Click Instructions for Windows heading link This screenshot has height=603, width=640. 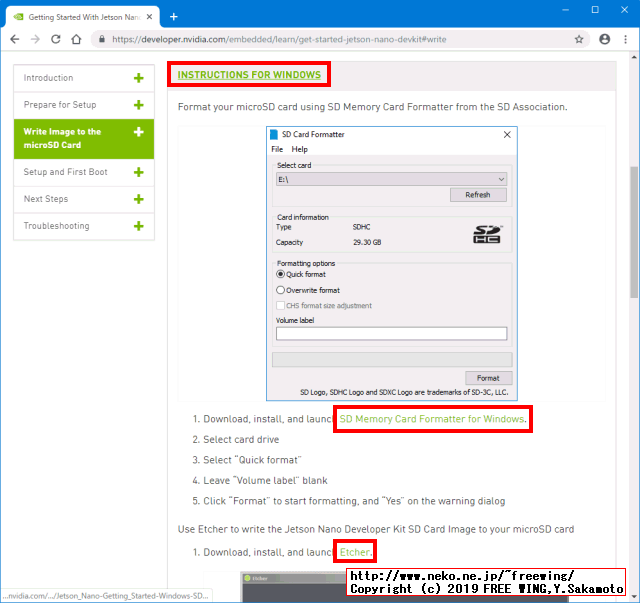[x=249, y=75]
